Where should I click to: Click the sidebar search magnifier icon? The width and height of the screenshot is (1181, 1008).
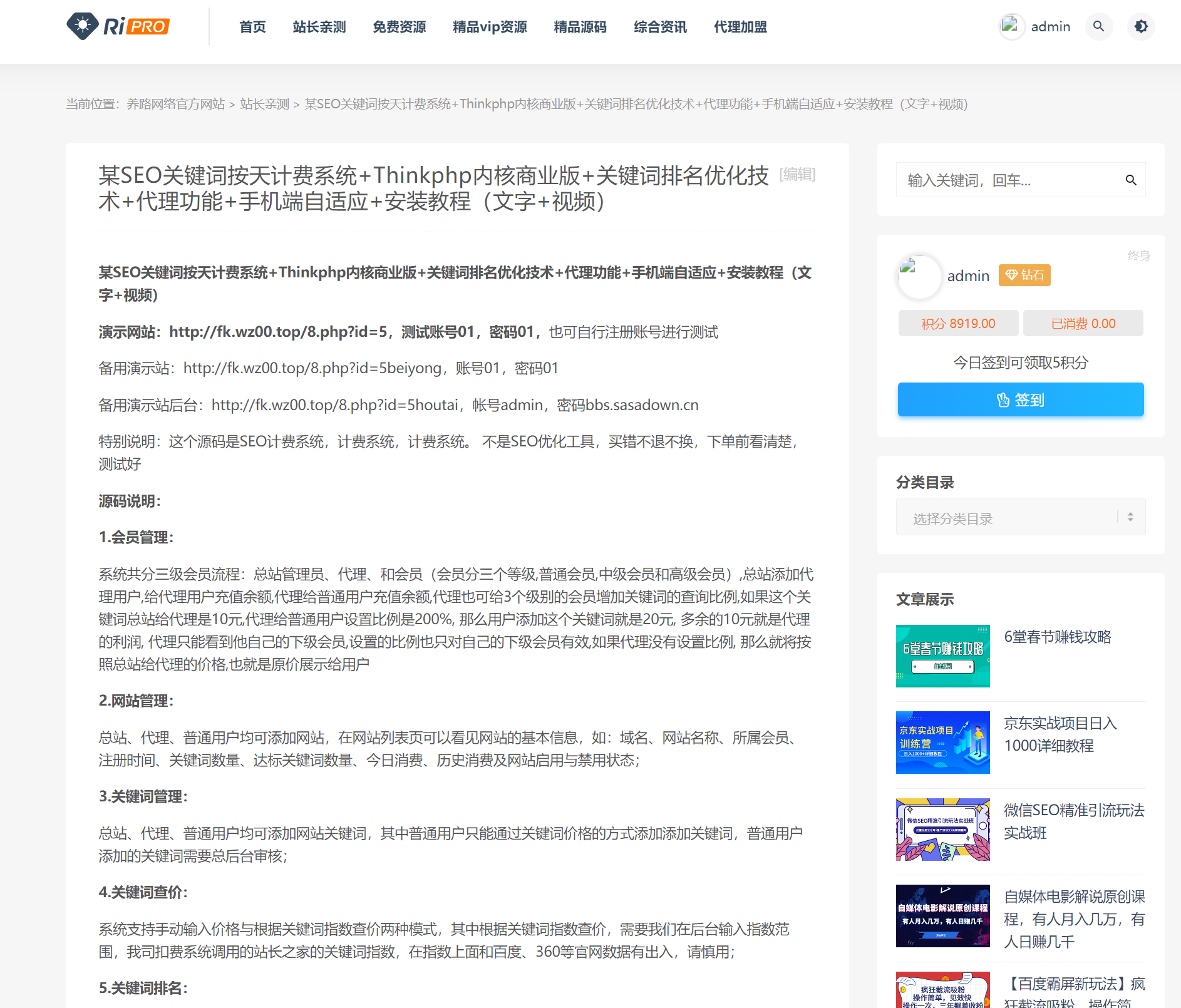pos(1130,180)
